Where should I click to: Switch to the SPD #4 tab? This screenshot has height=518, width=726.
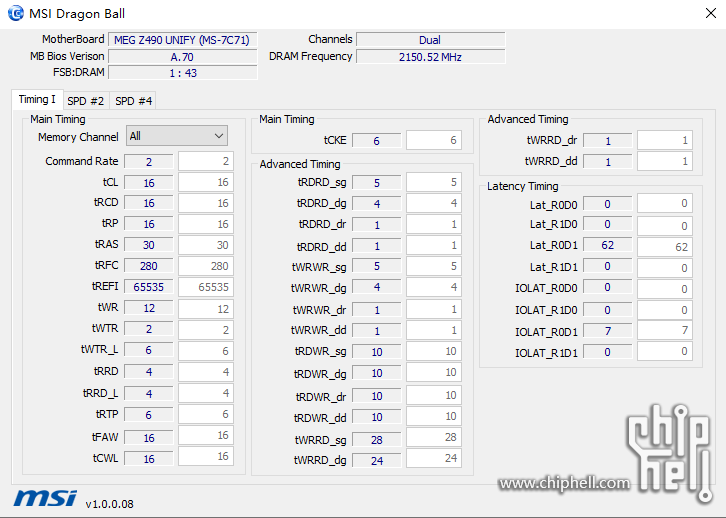(133, 101)
